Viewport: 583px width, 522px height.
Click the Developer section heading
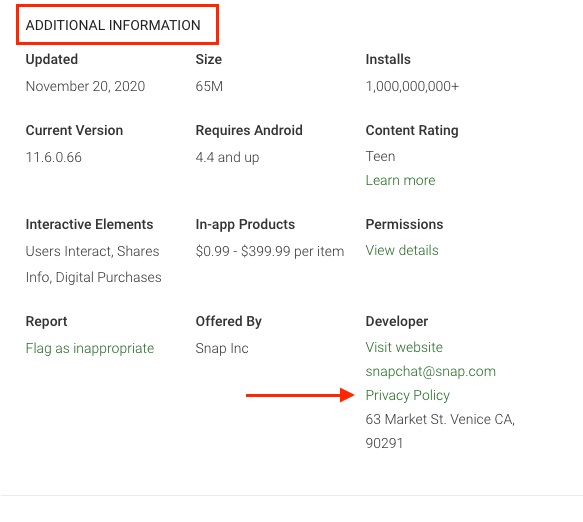(x=396, y=321)
